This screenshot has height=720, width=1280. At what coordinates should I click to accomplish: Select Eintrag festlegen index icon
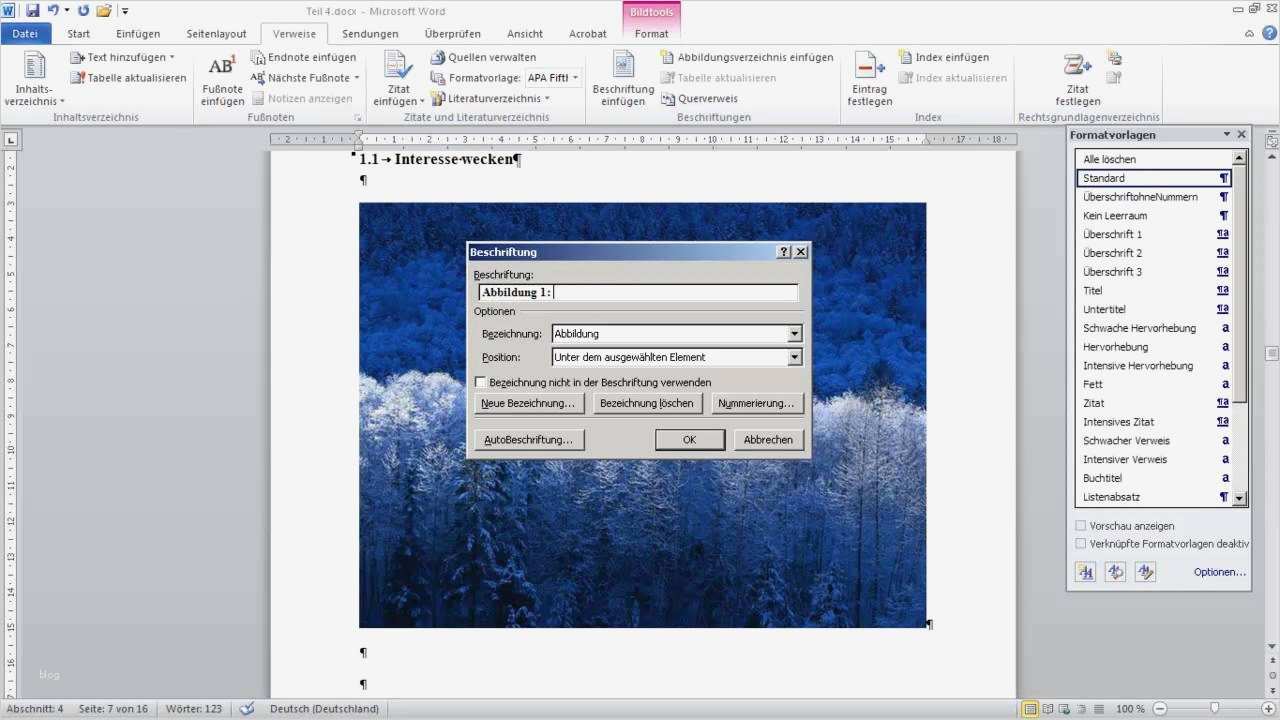tap(868, 78)
